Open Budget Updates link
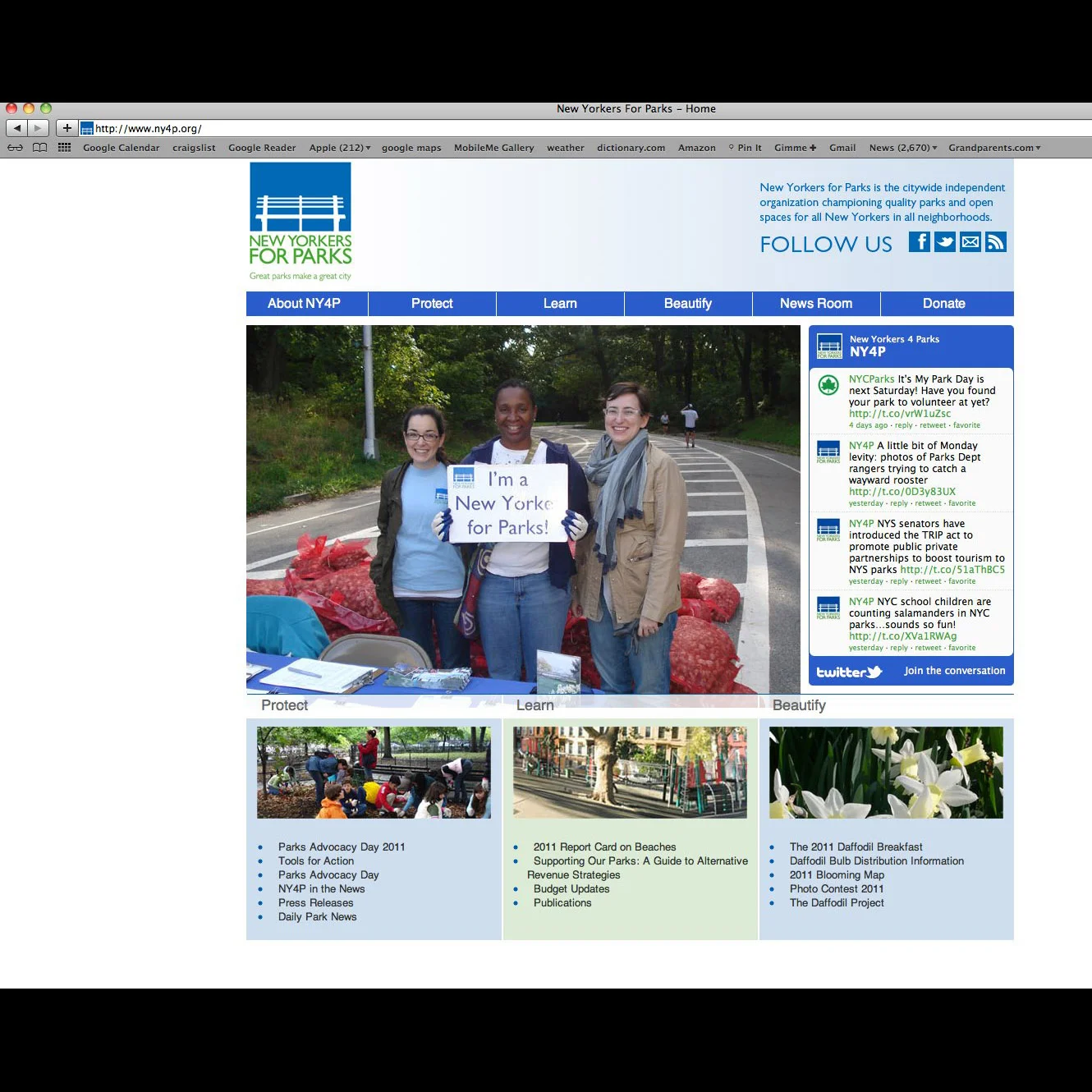The height and width of the screenshot is (1092, 1092). coord(571,888)
